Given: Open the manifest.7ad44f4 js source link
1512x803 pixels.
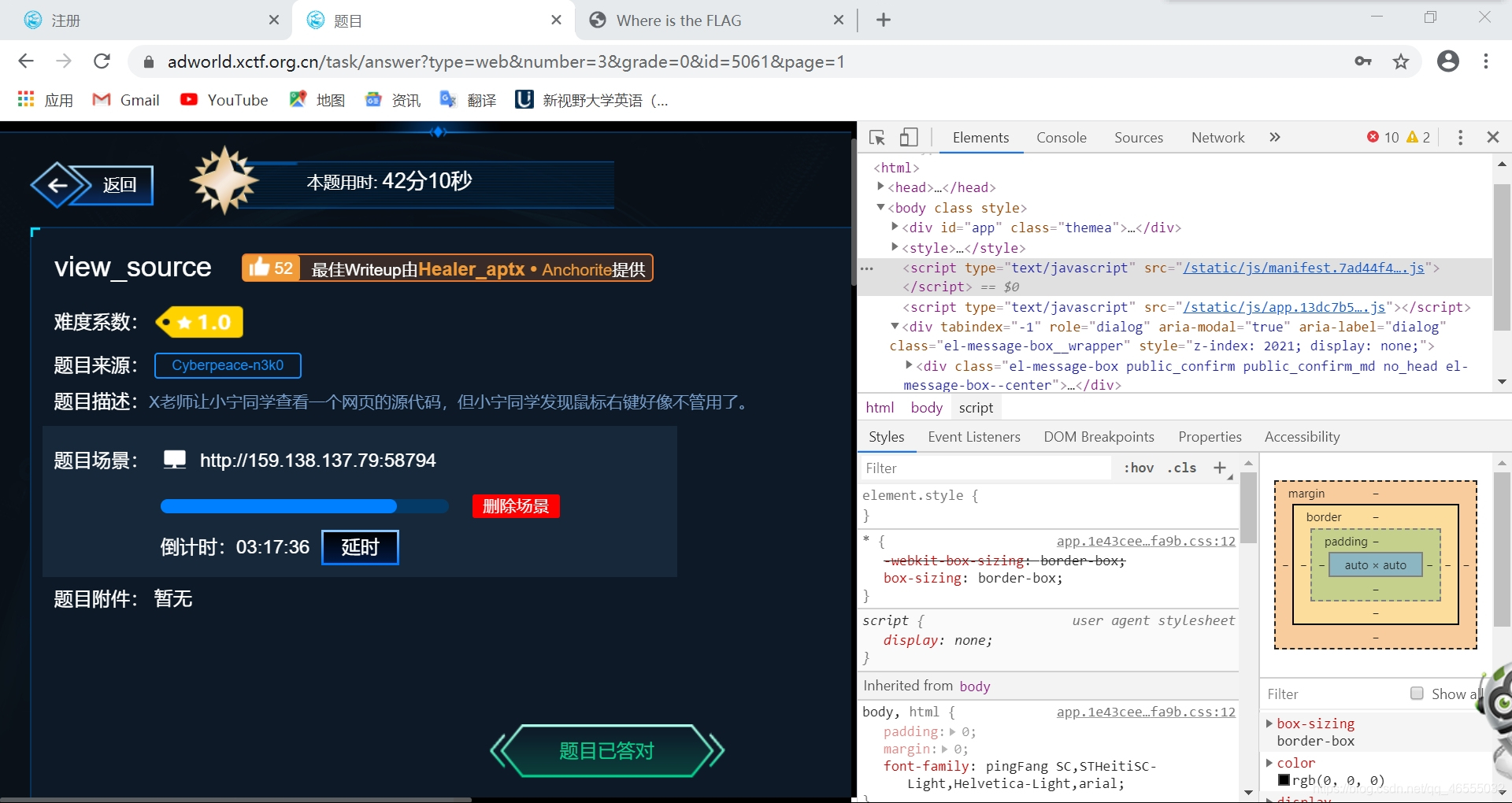Looking at the screenshot, I should click(x=1303, y=268).
